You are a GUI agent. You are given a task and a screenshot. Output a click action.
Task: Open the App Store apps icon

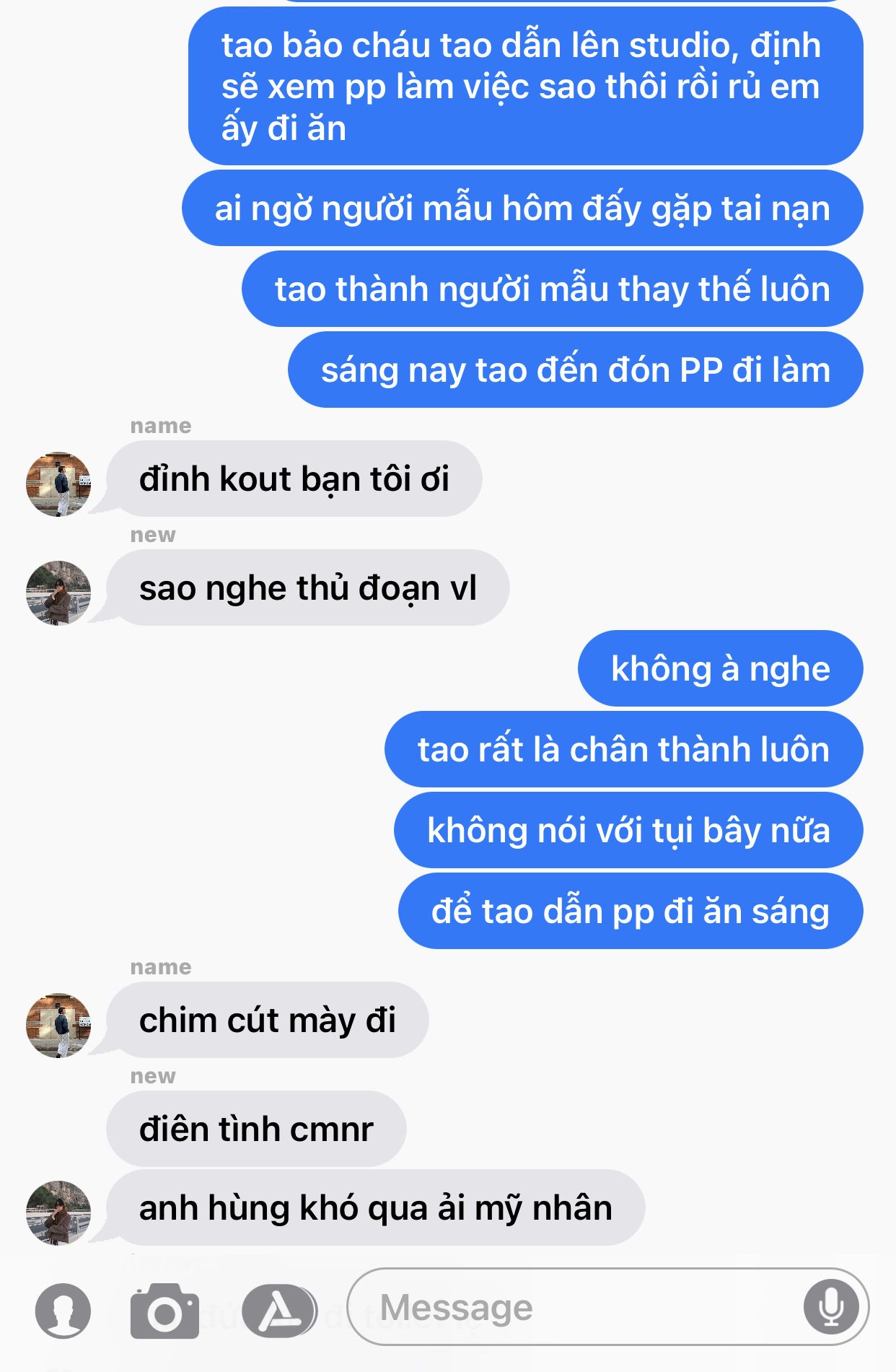coord(279,1311)
